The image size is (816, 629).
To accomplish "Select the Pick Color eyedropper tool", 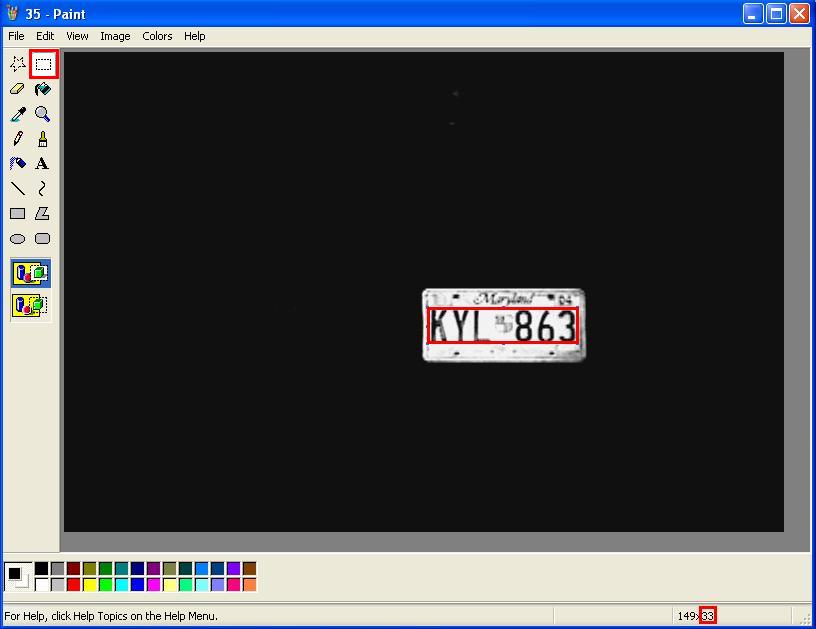I will [18, 114].
